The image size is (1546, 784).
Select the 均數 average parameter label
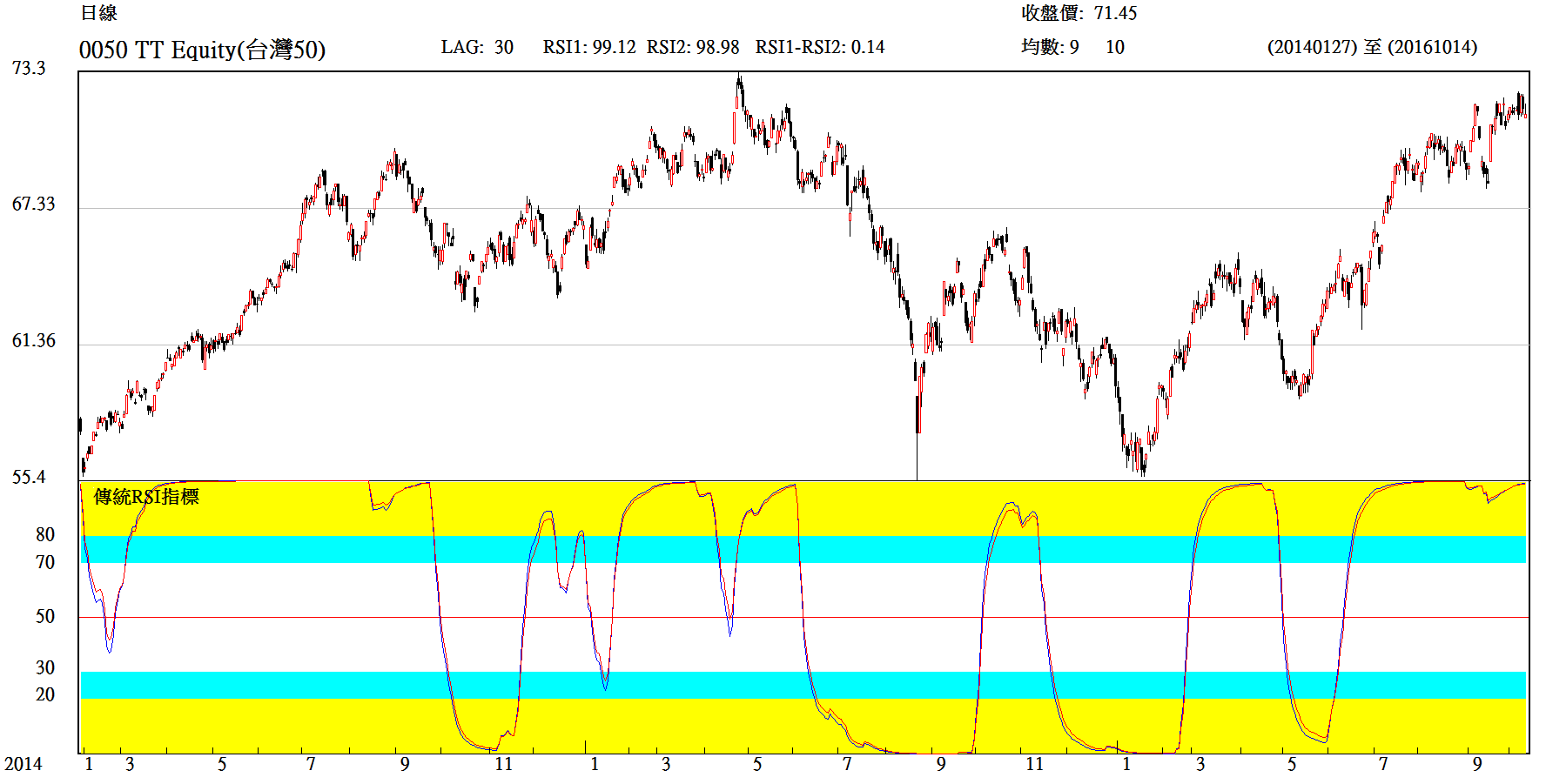click(x=1040, y=47)
